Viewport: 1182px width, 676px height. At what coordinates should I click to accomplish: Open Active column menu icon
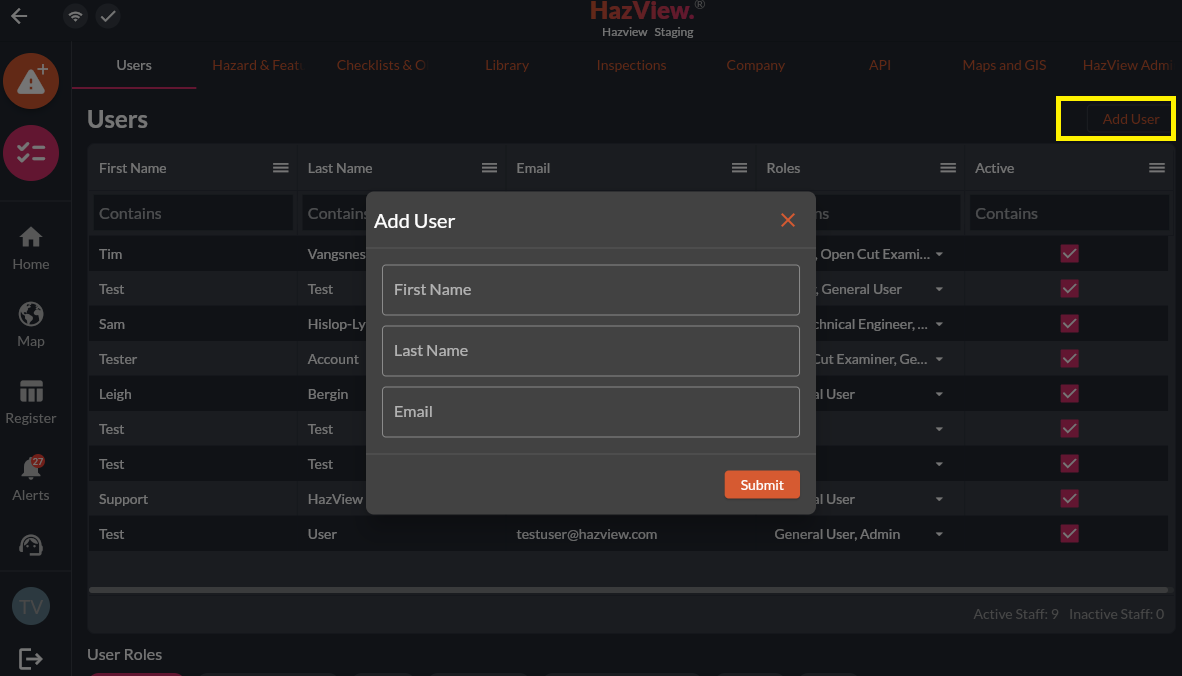(1157, 168)
